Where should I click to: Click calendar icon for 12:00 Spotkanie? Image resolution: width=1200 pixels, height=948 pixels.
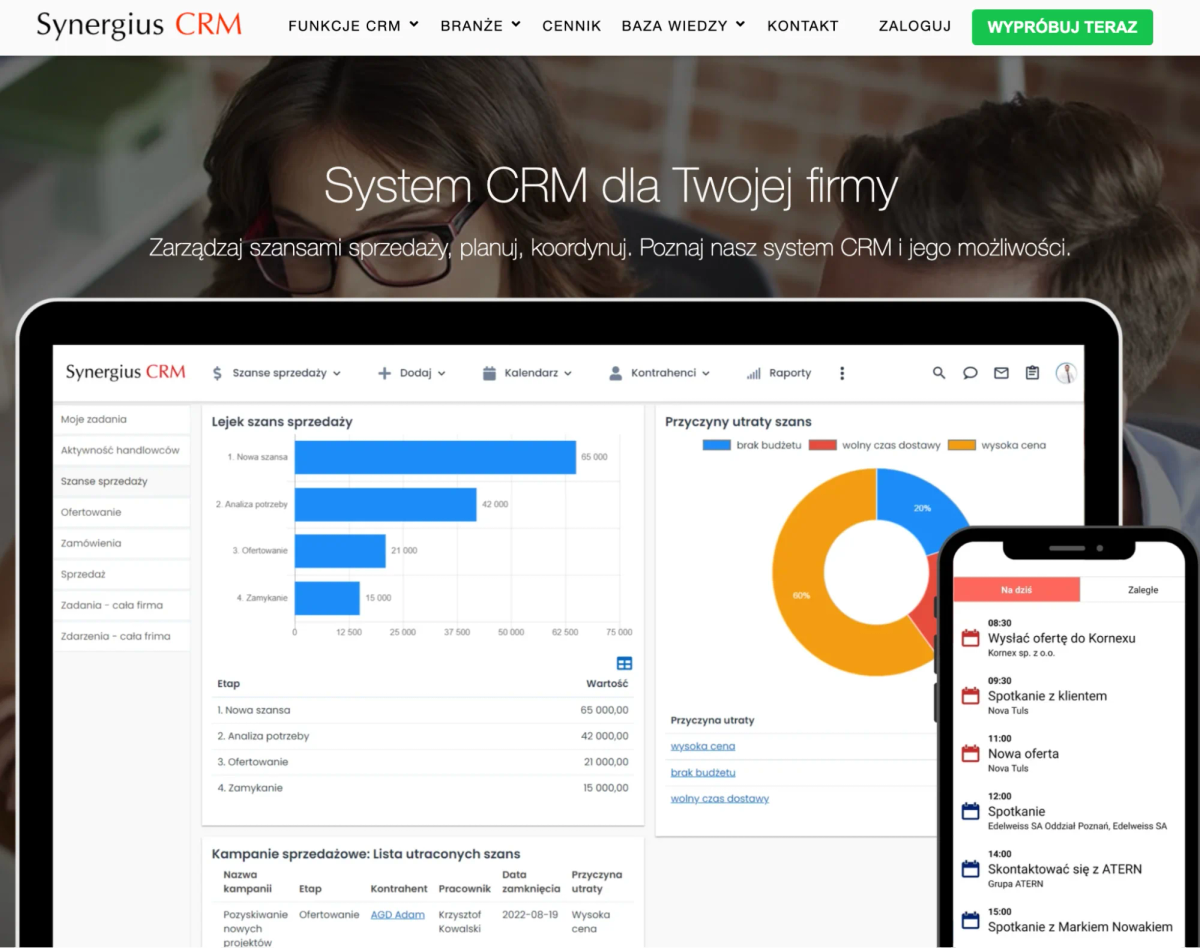969,811
